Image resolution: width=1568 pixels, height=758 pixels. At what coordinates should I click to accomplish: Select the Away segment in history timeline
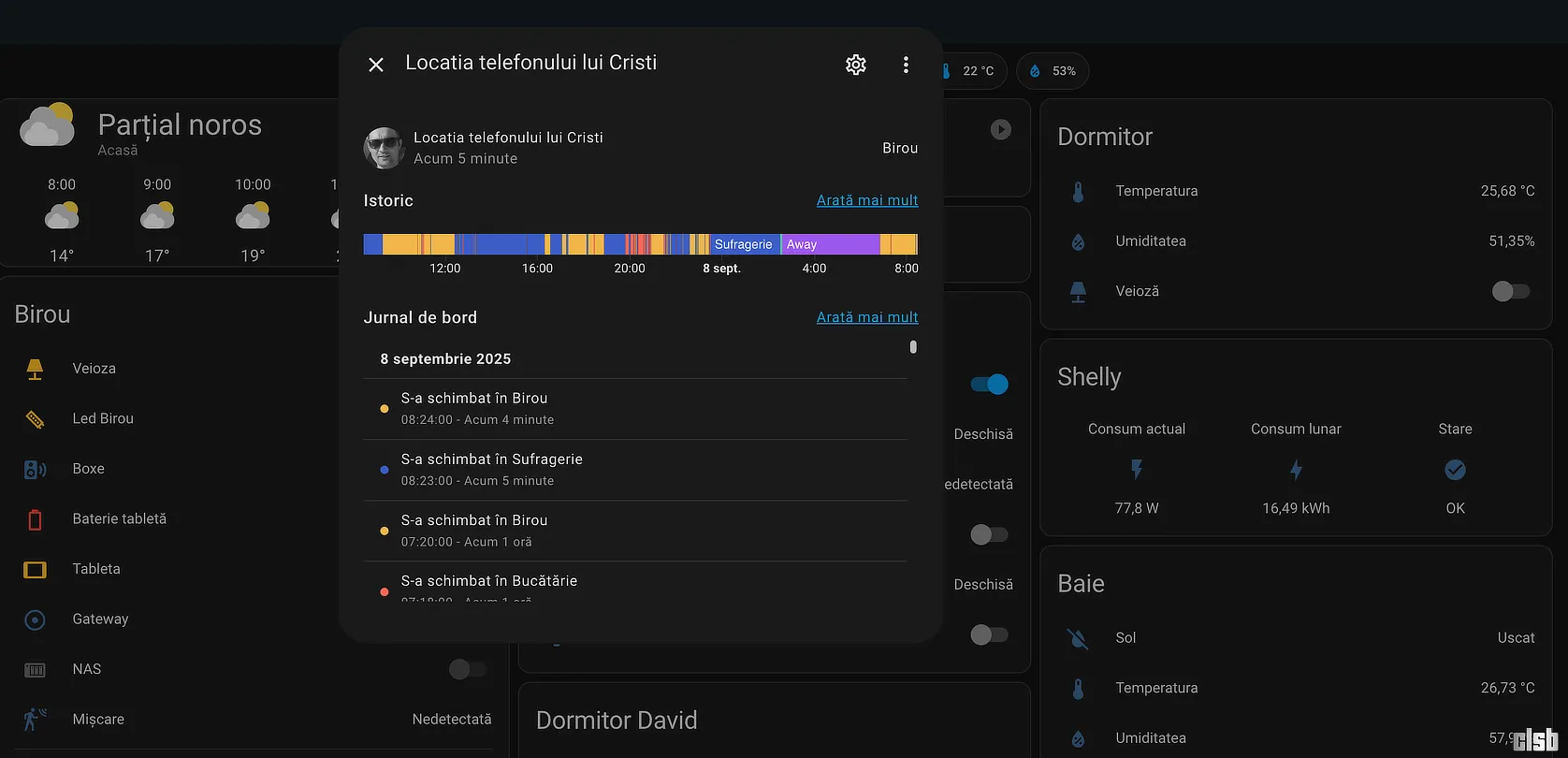[830, 244]
